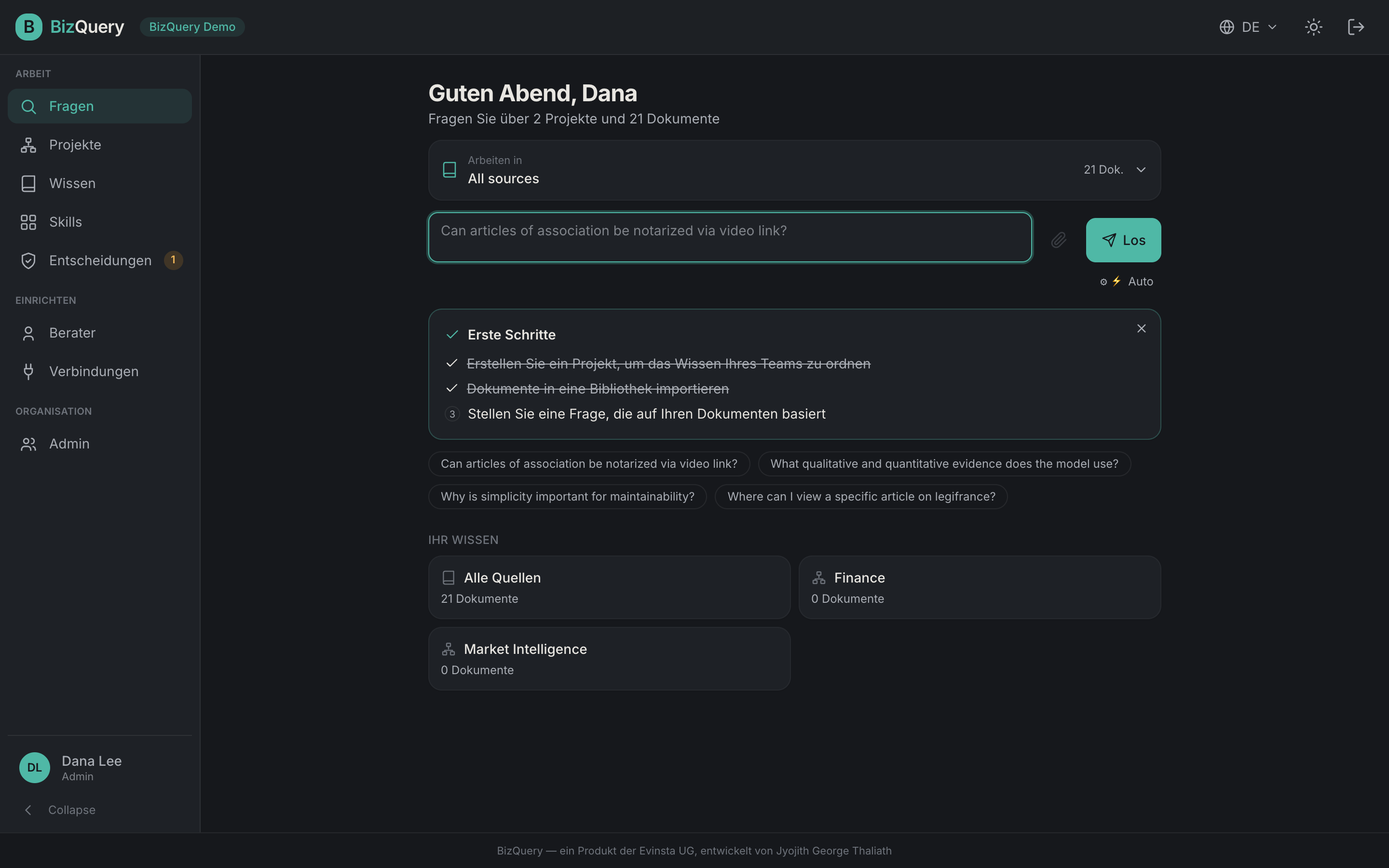This screenshot has height=868, width=1389.
Task: Expand the All sources selector
Action: (x=794, y=170)
